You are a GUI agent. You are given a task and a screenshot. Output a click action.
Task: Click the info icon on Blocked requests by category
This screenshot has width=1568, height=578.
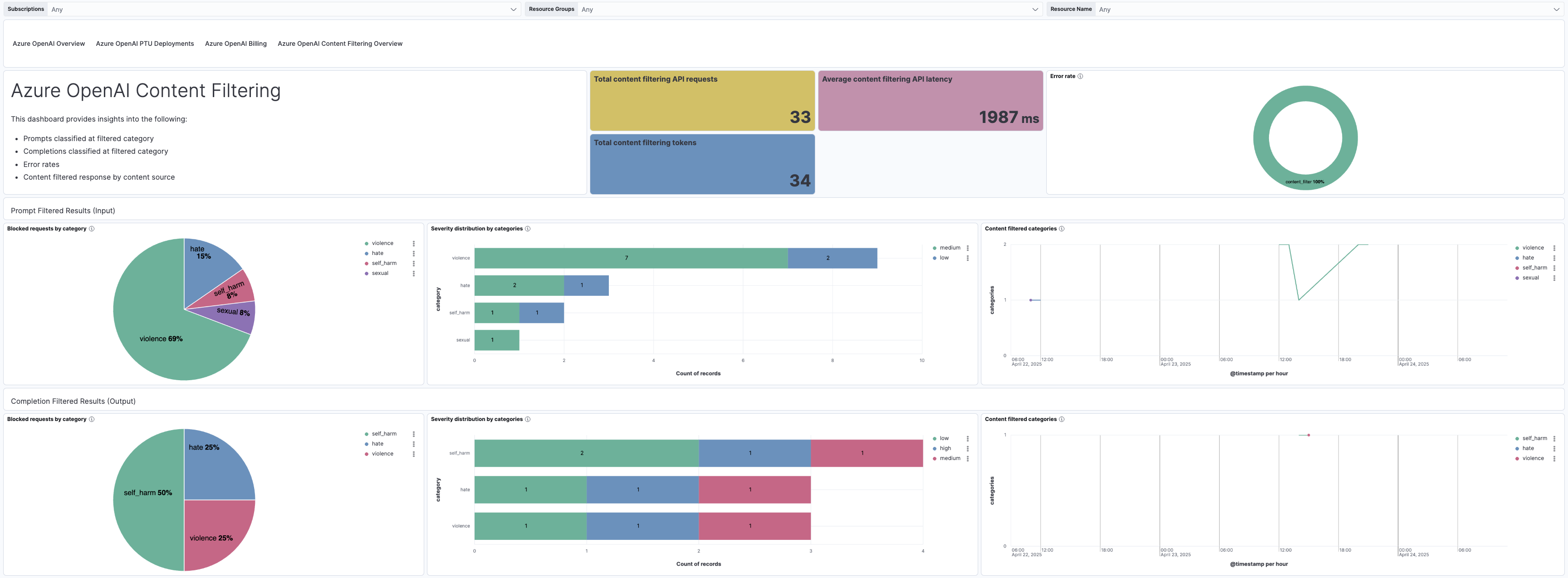point(92,229)
